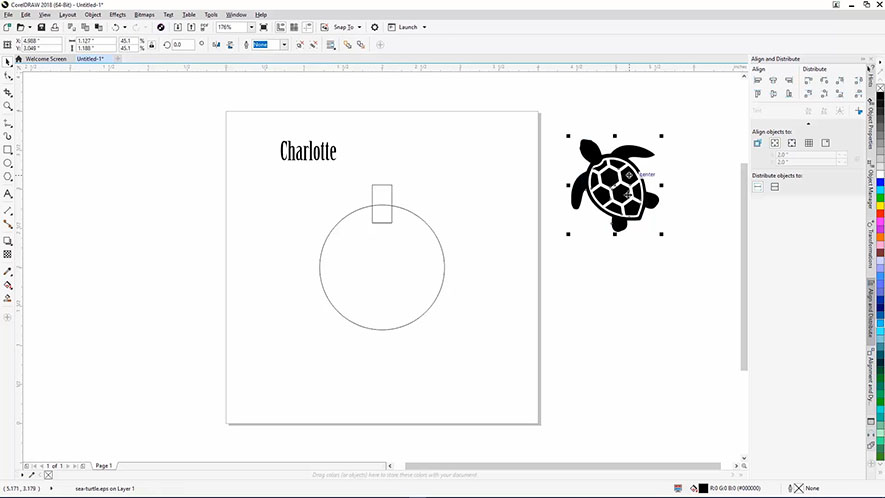Viewport: 885px width, 498px height.
Task: Open the Options gear icon
Action: coord(375,27)
